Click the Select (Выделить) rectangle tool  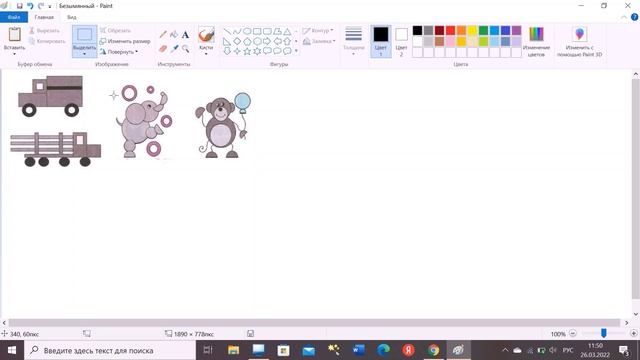pos(84,35)
